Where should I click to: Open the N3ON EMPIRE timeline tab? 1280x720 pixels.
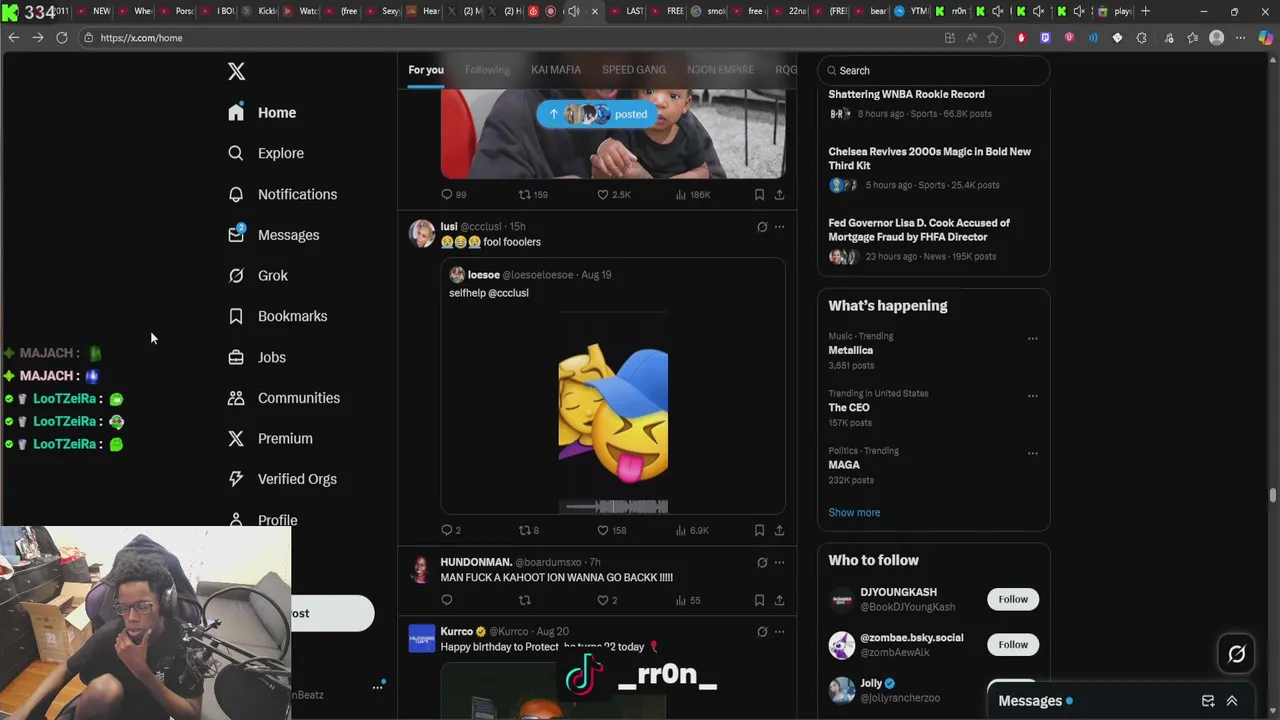[x=721, y=70]
